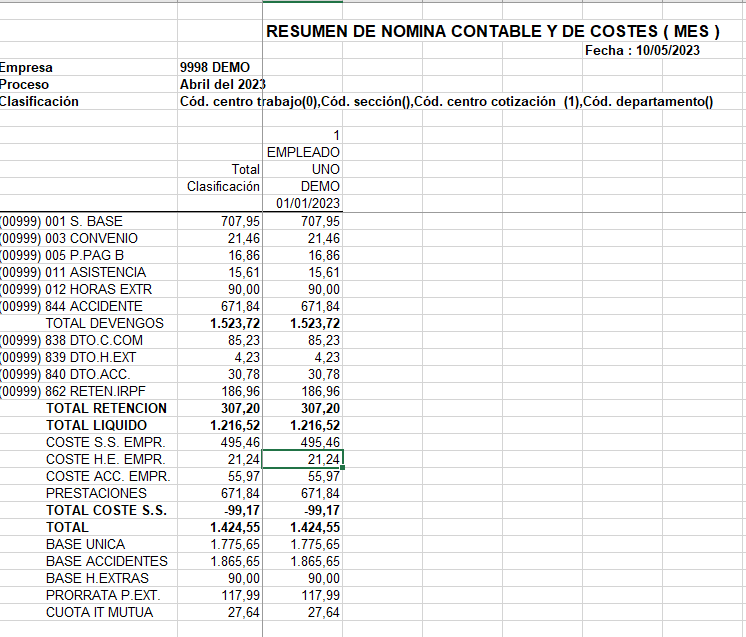Select the report title cell
Viewport: 746px width, 637px height.
[x=493, y=31]
